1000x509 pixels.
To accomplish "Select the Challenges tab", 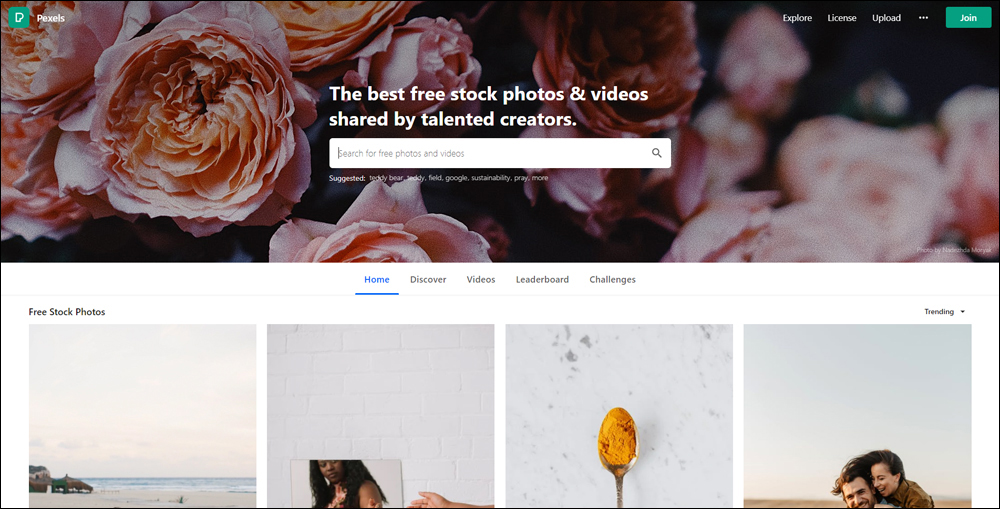I will 612,279.
